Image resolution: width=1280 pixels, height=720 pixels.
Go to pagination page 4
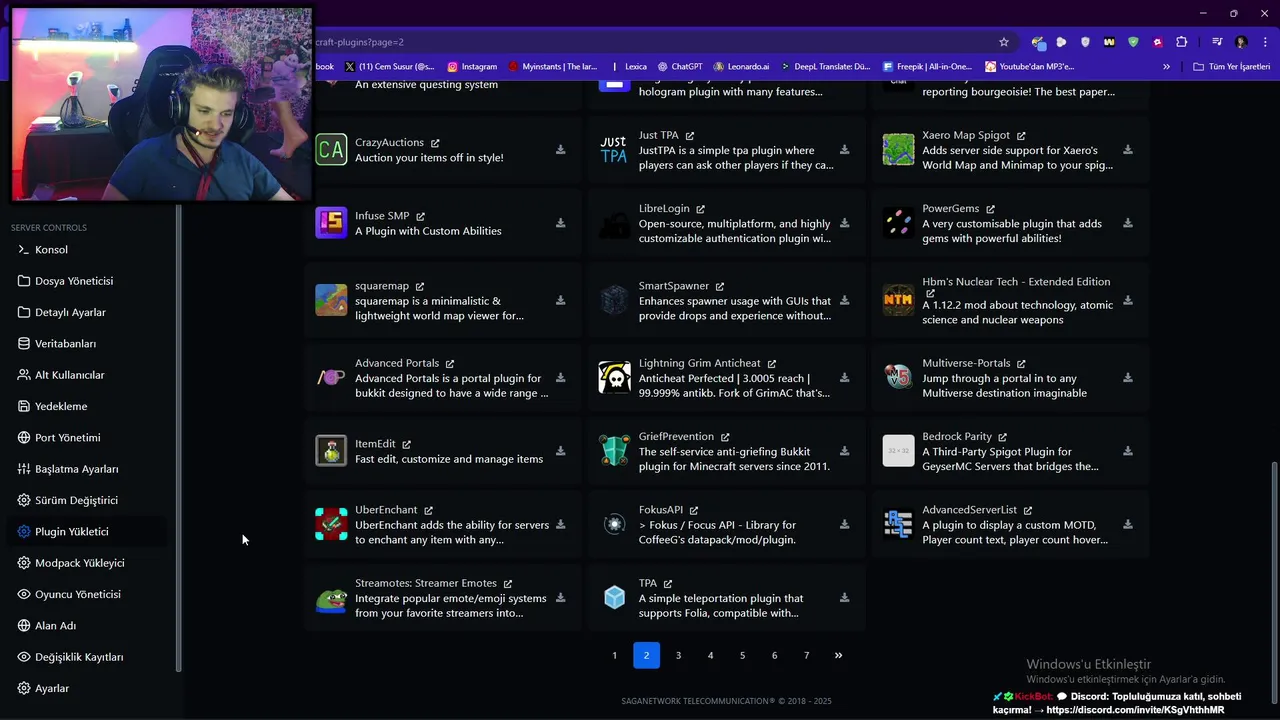click(x=710, y=655)
